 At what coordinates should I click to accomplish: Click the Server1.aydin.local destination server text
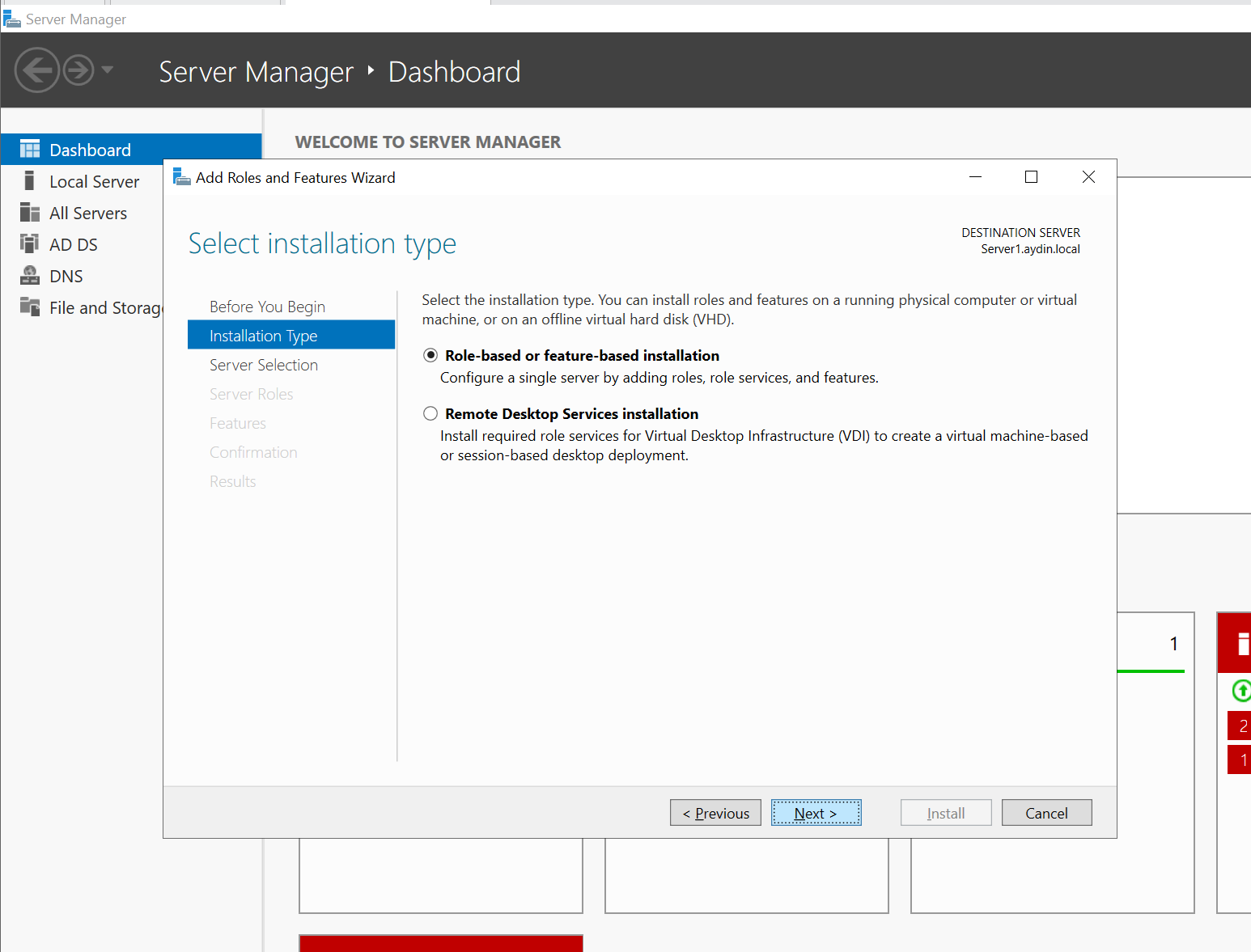click(x=1030, y=249)
